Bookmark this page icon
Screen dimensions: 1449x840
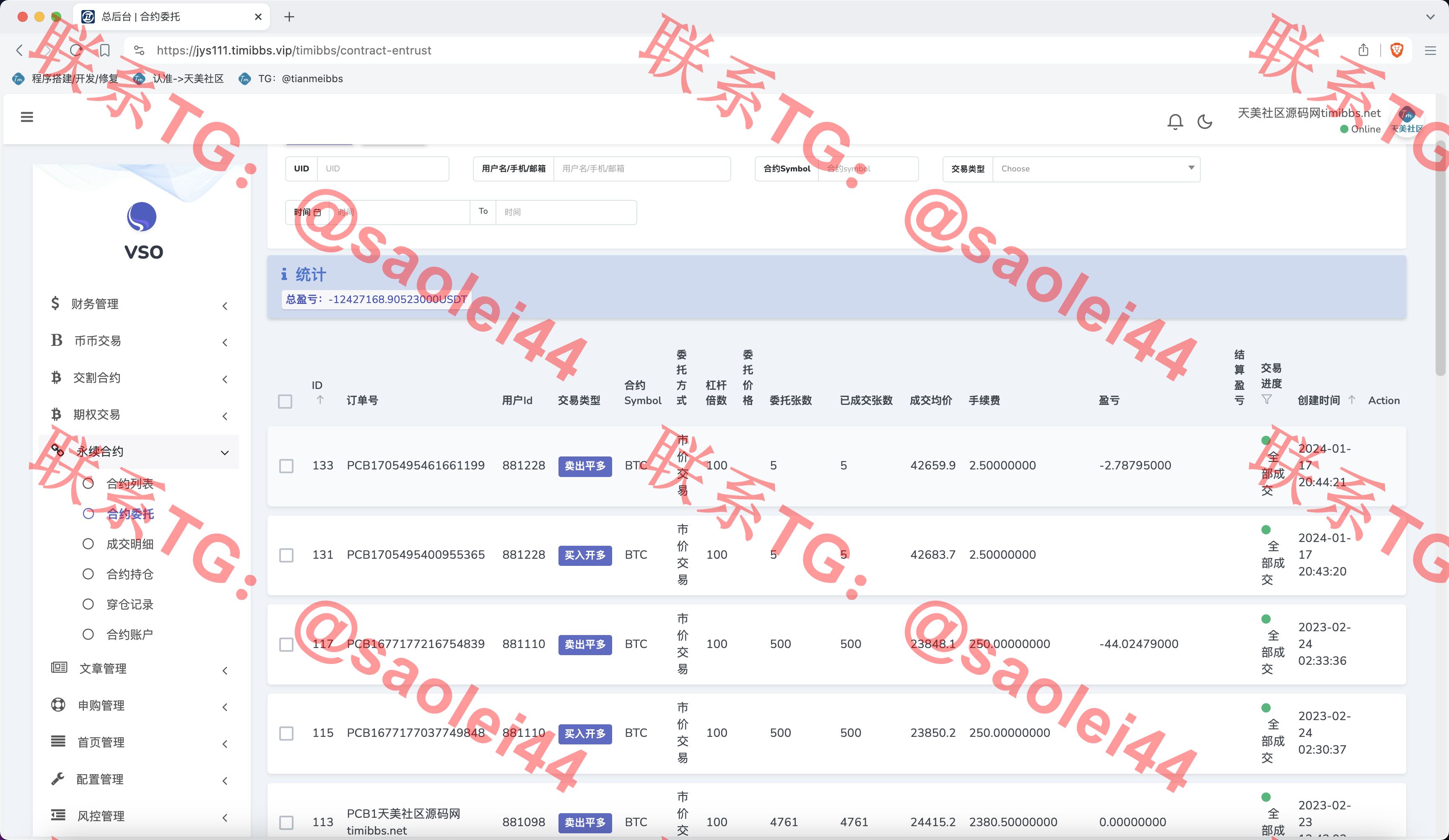pos(105,51)
